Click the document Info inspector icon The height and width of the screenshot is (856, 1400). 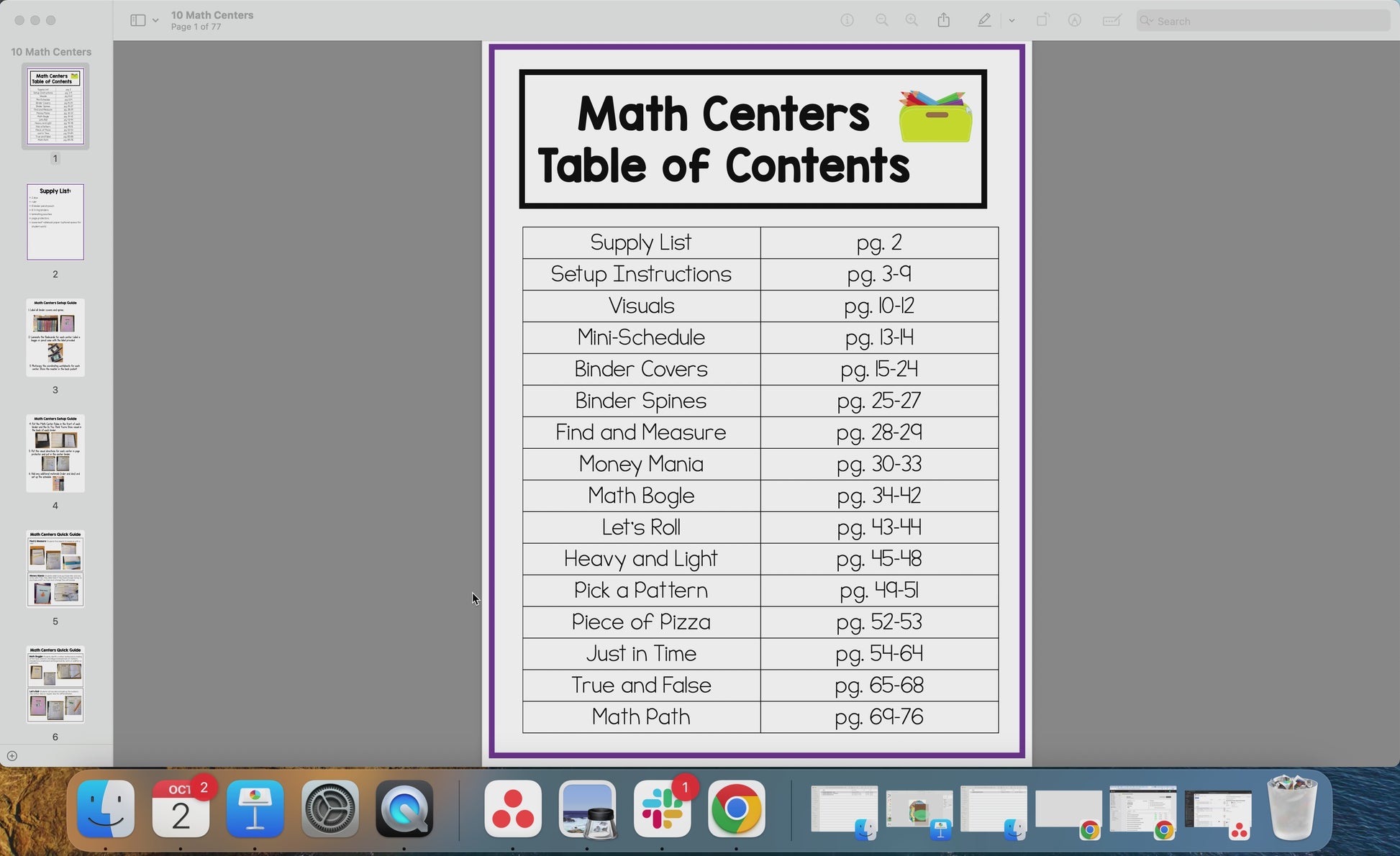click(x=847, y=21)
